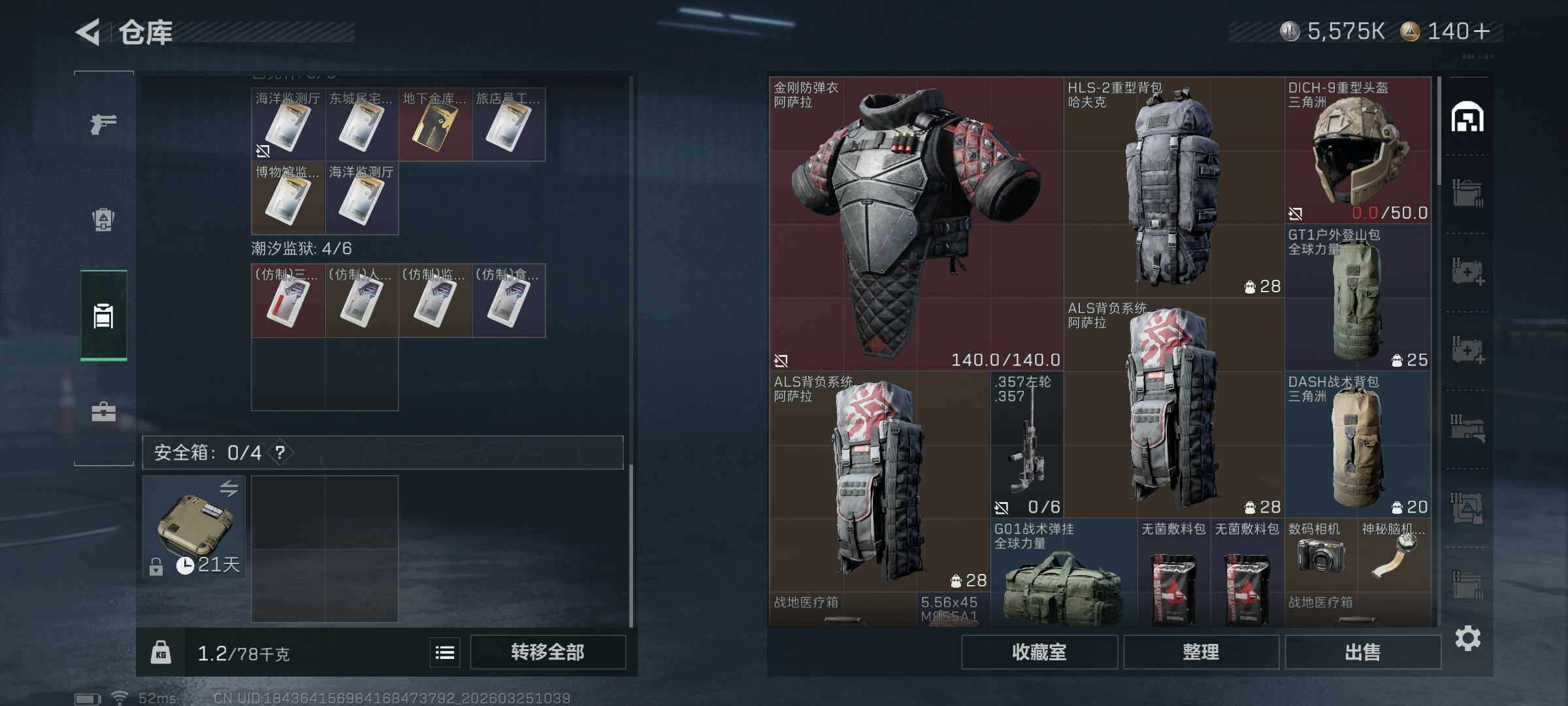
Task: Go back using the arrow beside 仓库
Action: (88, 32)
